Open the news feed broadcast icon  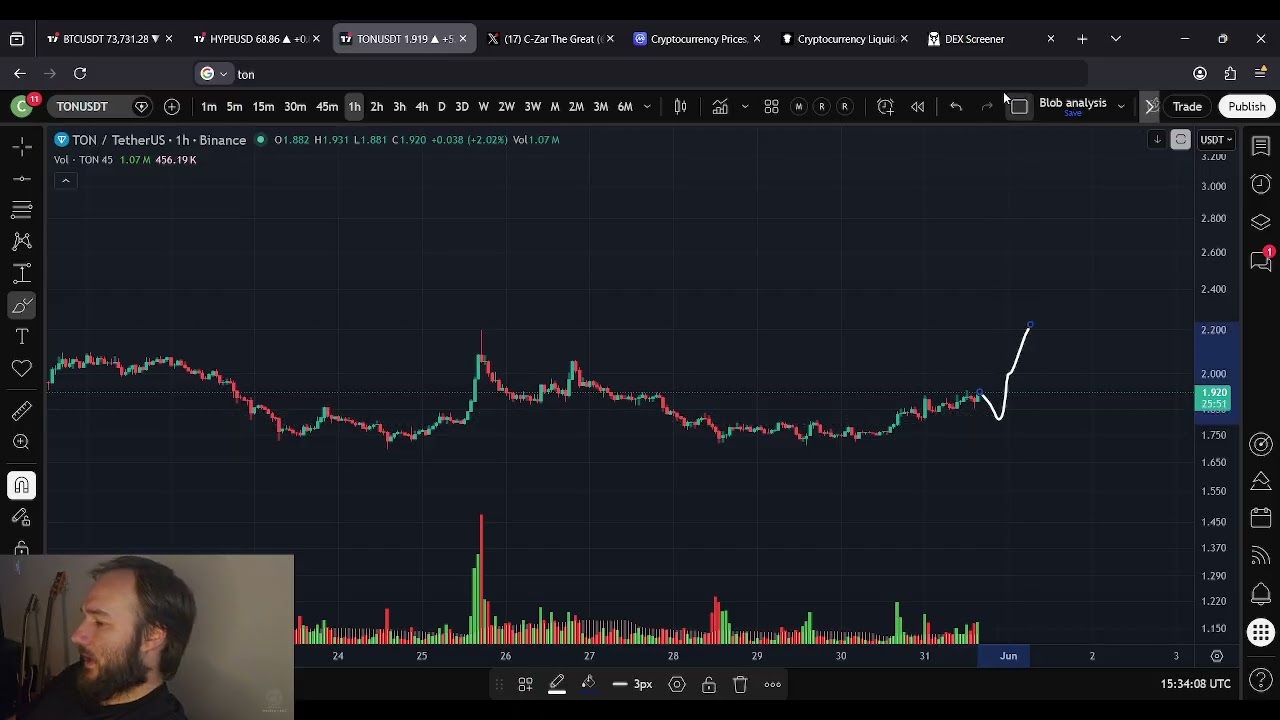[1261, 556]
